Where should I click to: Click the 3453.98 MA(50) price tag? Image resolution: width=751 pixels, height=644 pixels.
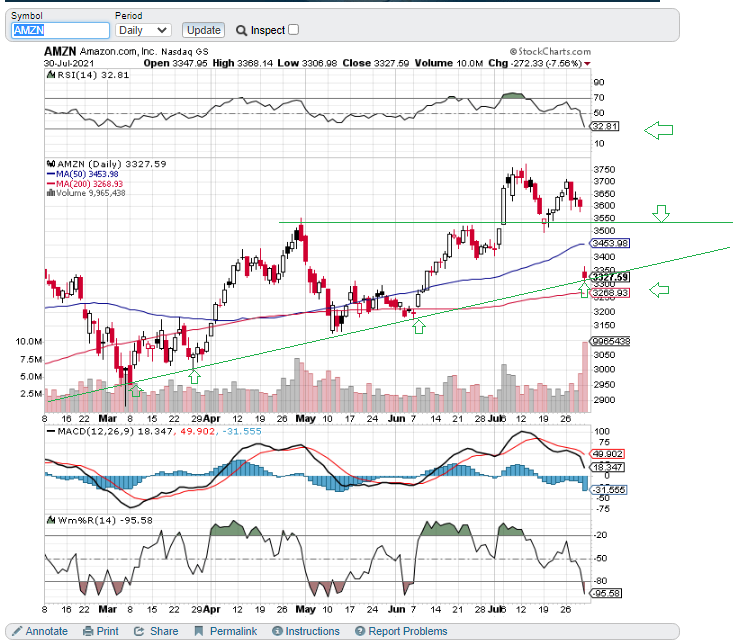click(x=610, y=243)
